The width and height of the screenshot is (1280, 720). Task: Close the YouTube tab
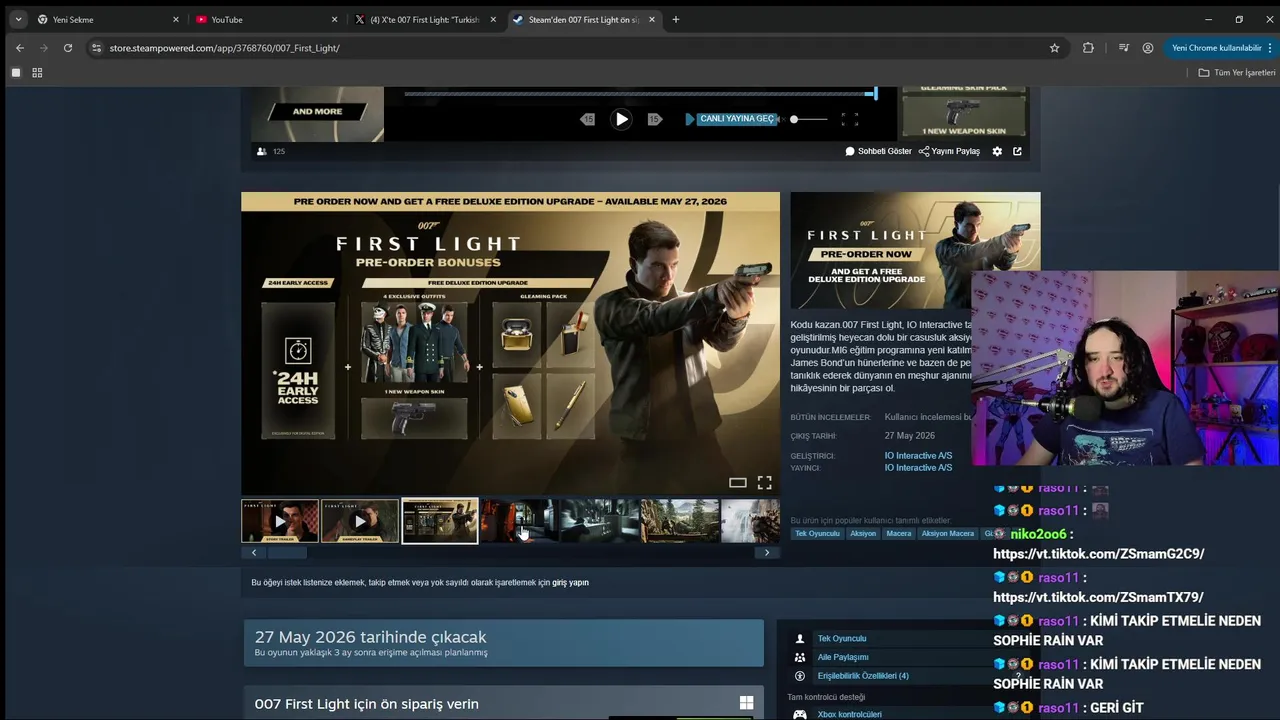point(334,19)
